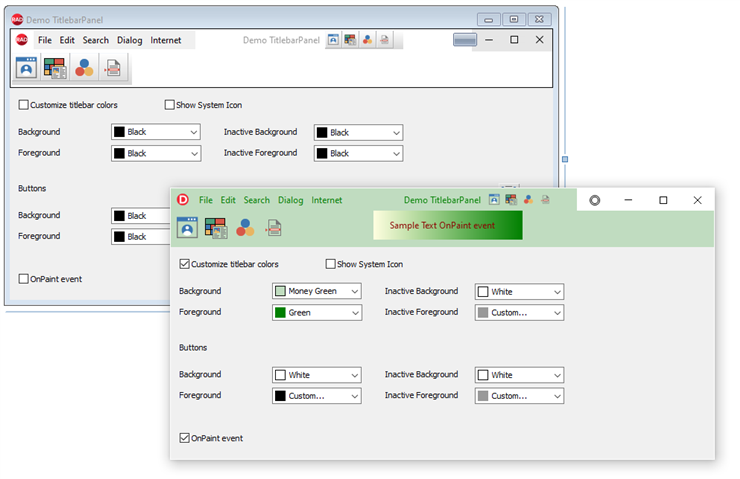Click restore button in outer Demo TitlebarPanel caption
The image size is (740, 479).
(x=514, y=19)
